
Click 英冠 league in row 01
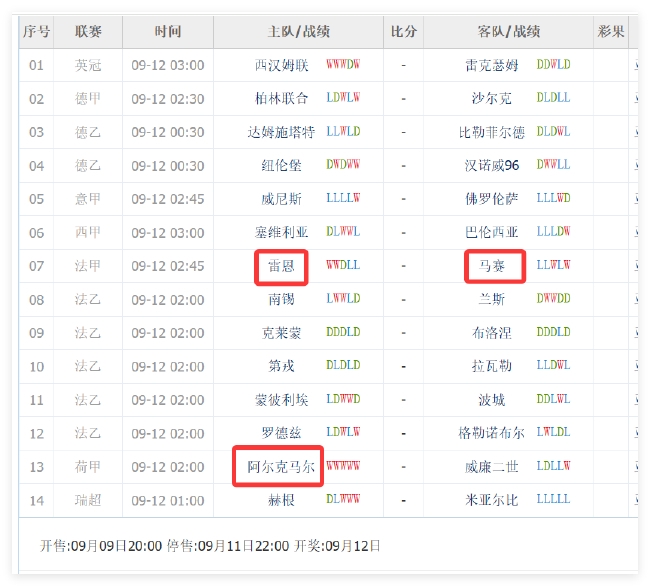coord(88,65)
